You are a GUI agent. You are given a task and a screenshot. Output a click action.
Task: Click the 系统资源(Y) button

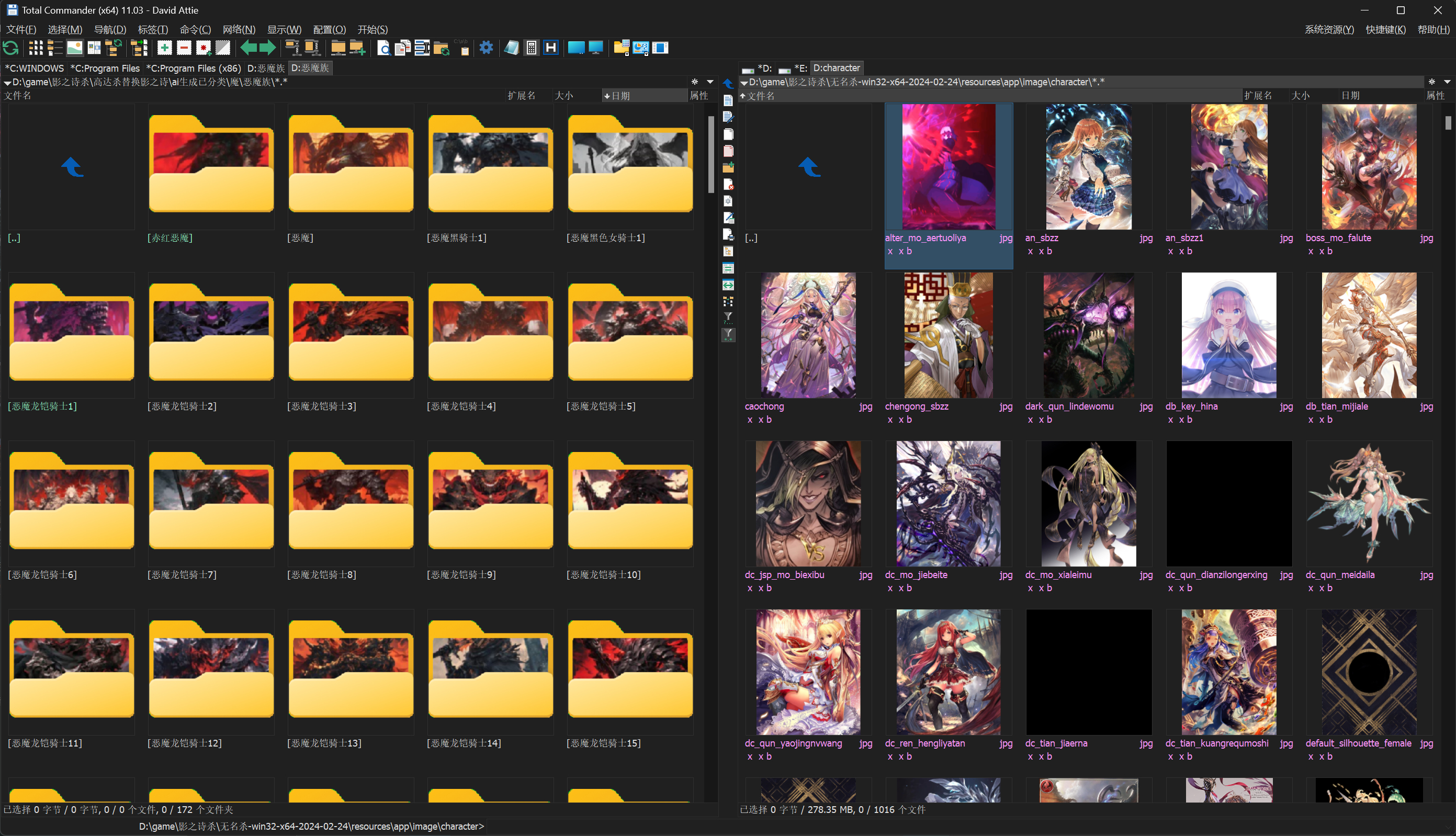tap(1328, 29)
